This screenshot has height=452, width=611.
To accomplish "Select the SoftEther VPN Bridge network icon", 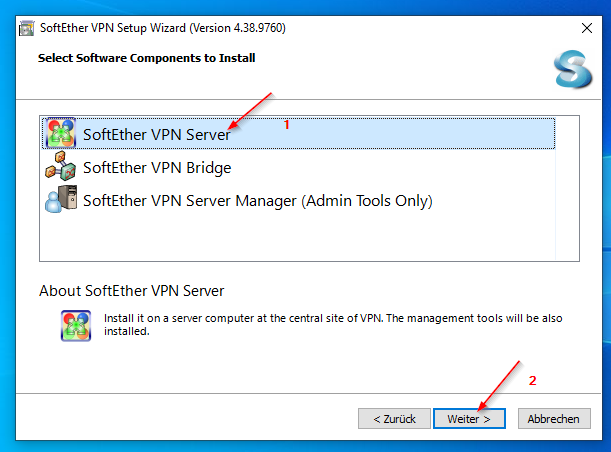I will click(61, 166).
